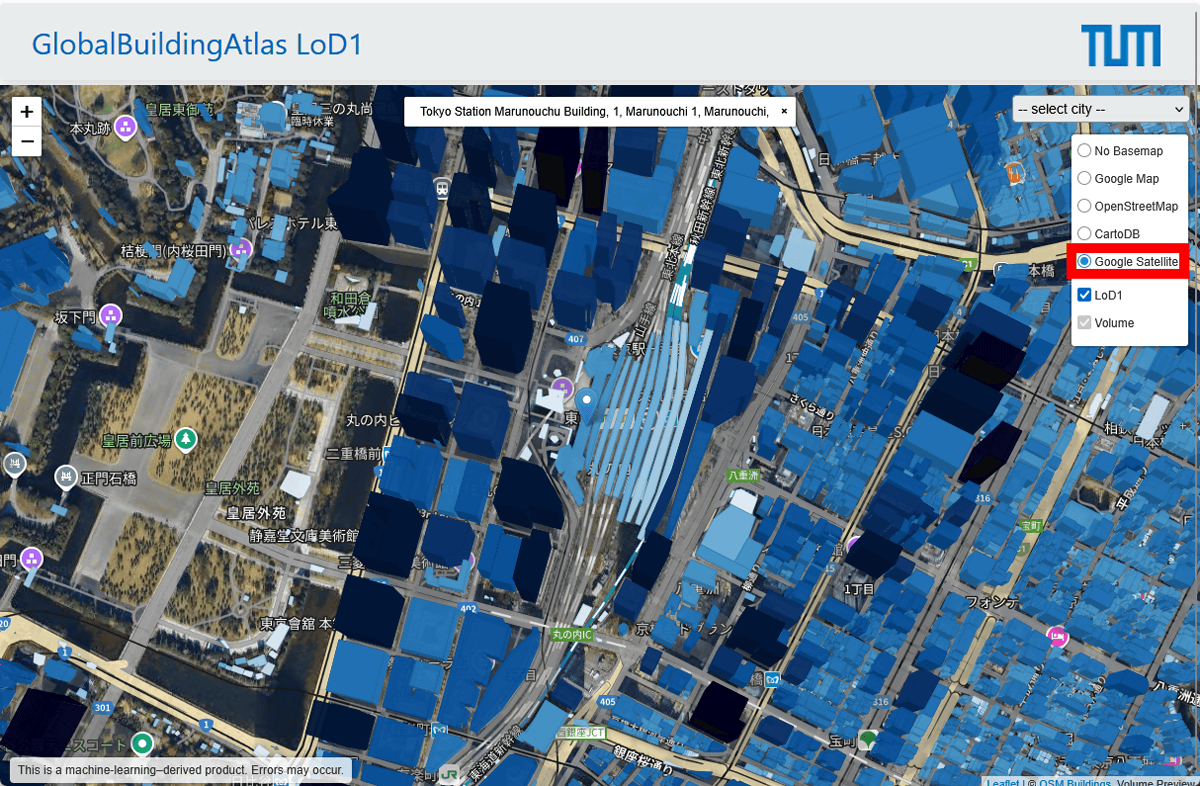This screenshot has height=786, width=1200.
Task: Open the OSM Buildings attribution link
Action: coord(1074,783)
